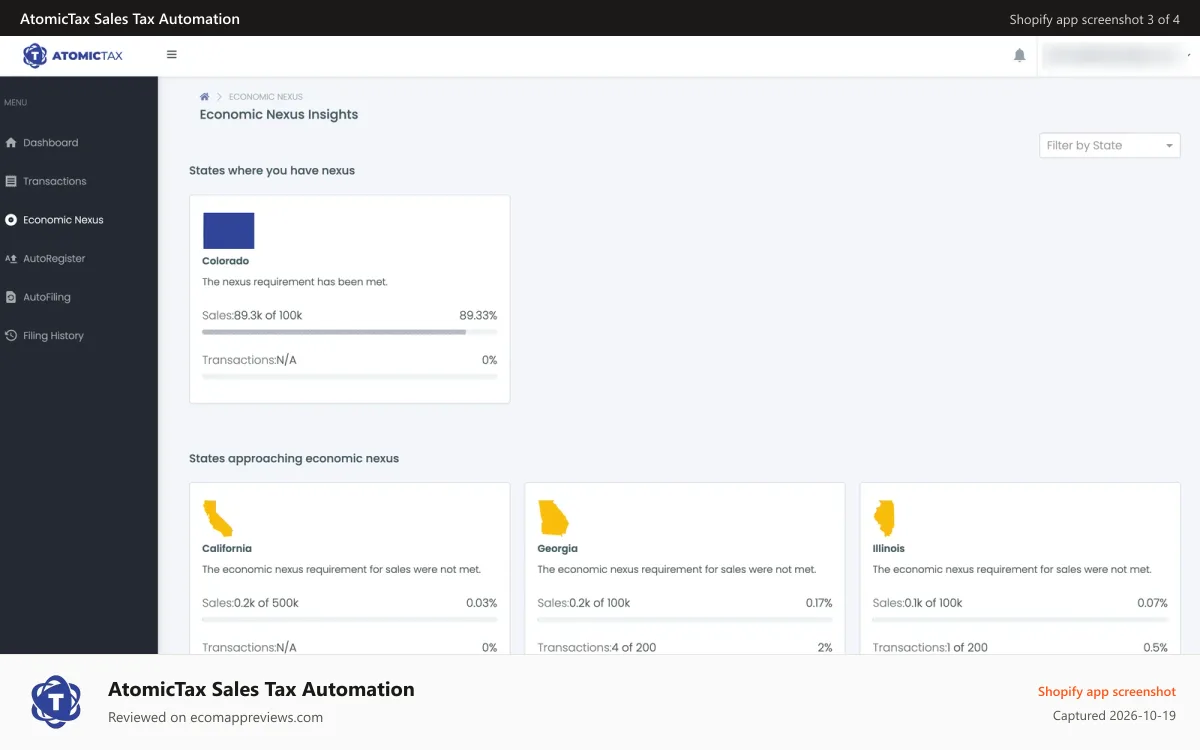Screen dimensions: 1200x750
Task: Click 'Transactions:4 of 200' in Georgia card
Action: (597, 648)
